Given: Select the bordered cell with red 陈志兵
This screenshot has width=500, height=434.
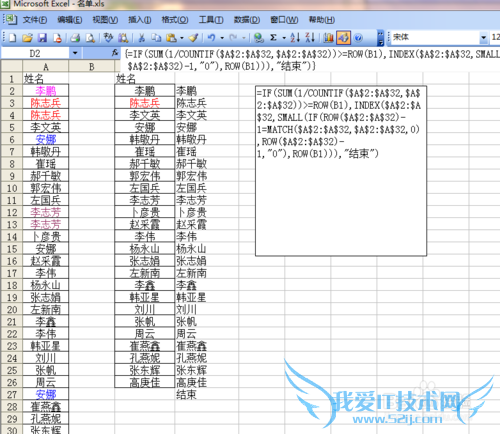Looking at the screenshot, I should (x=145, y=103).
